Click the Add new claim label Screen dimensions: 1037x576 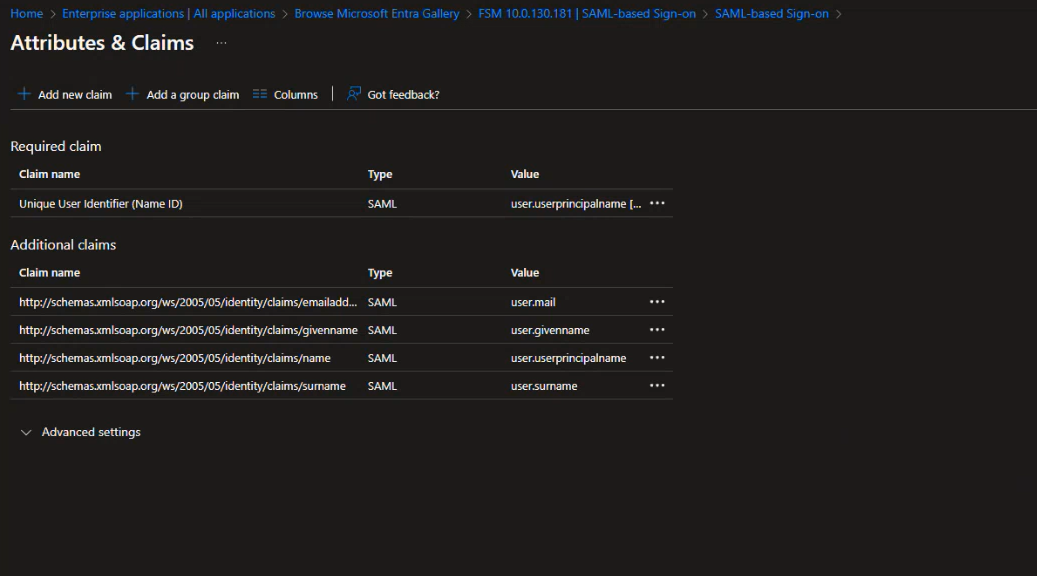(75, 95)
